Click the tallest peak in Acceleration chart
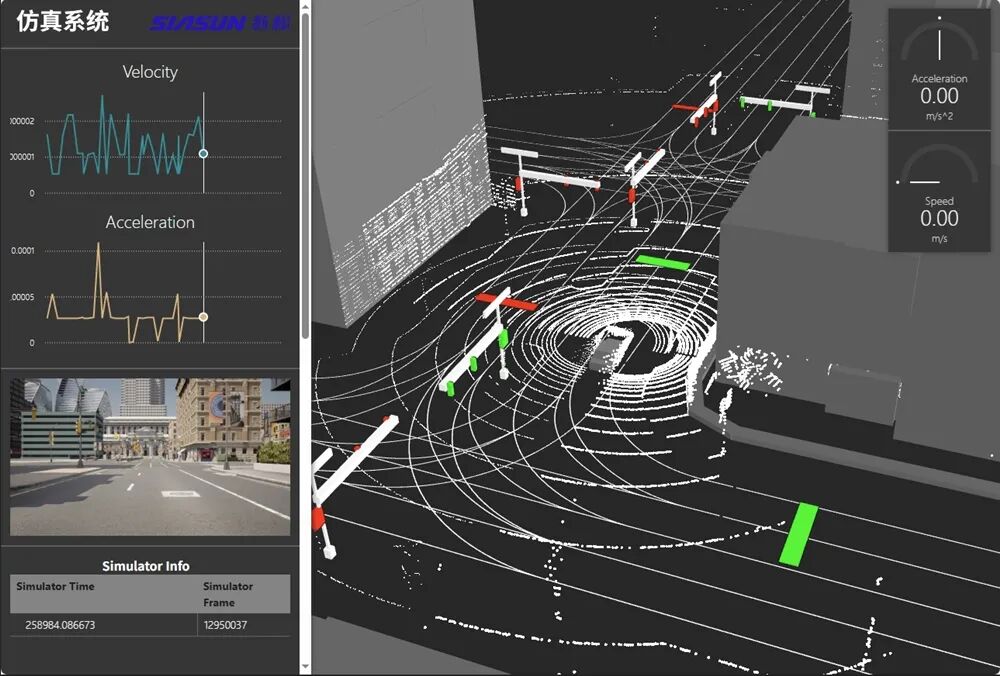Viewport: 1000px width, 676px height. click(x=98, y=245)
